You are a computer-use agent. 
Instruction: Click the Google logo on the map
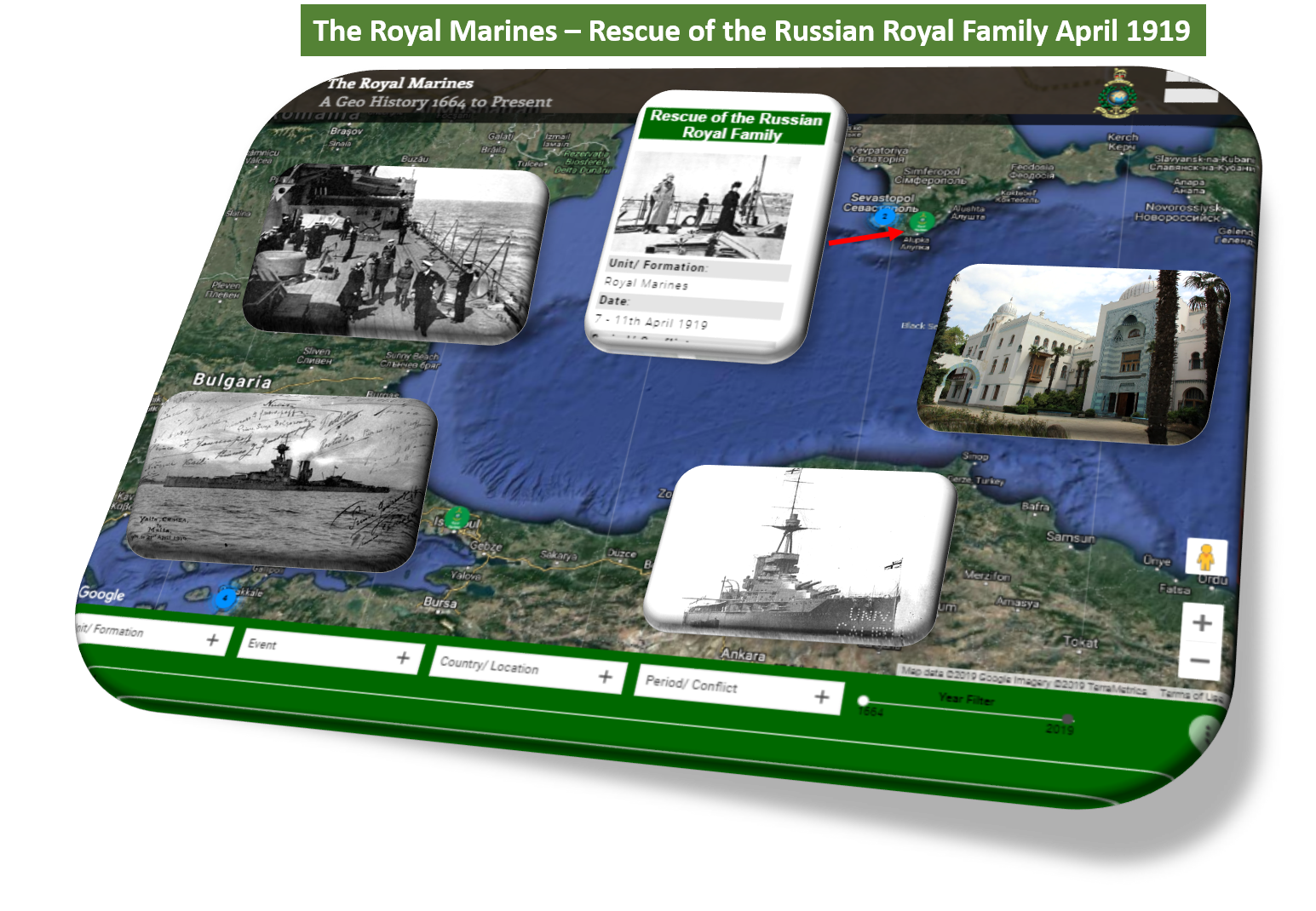[x=101, y=594]
